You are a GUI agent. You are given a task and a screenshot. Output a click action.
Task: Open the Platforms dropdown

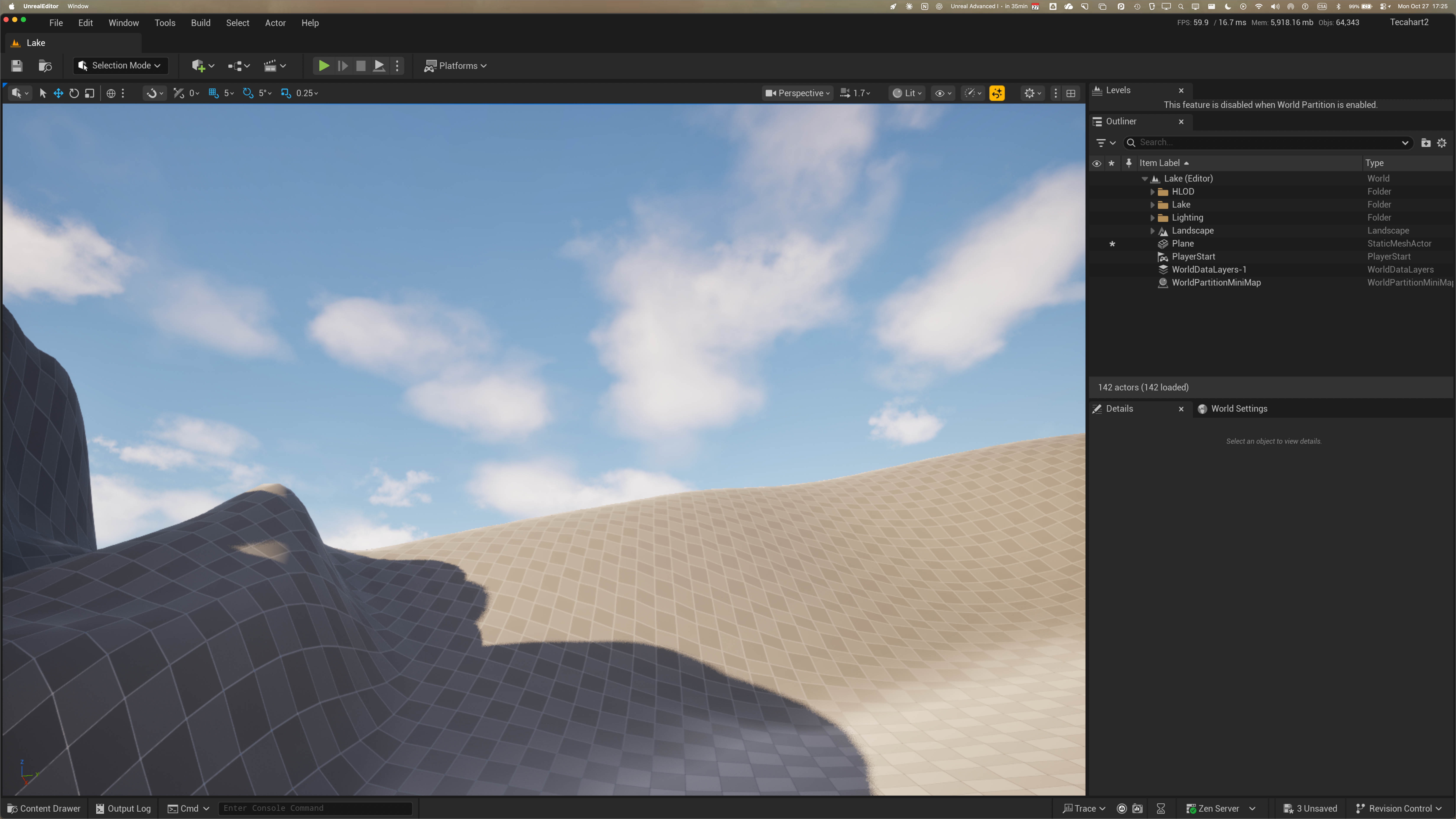[456, 66]
